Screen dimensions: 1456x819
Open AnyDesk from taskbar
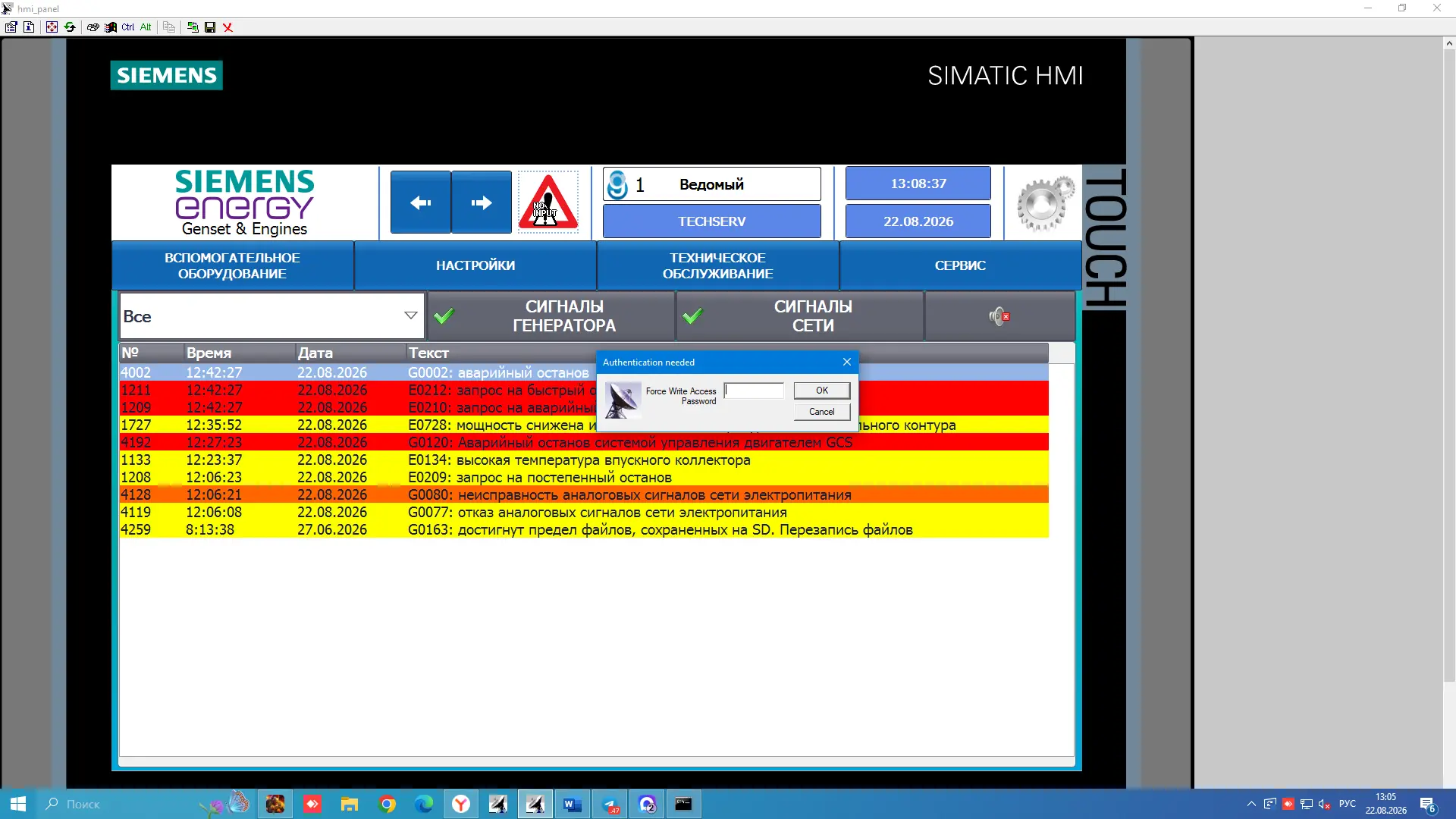tap(312, 804)
